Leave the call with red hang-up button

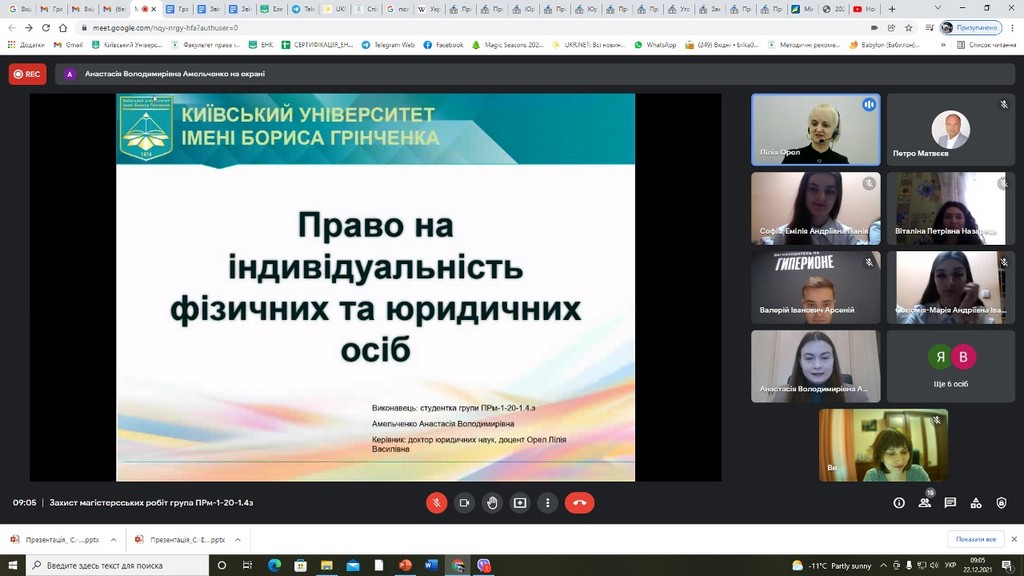click(579, 503)
